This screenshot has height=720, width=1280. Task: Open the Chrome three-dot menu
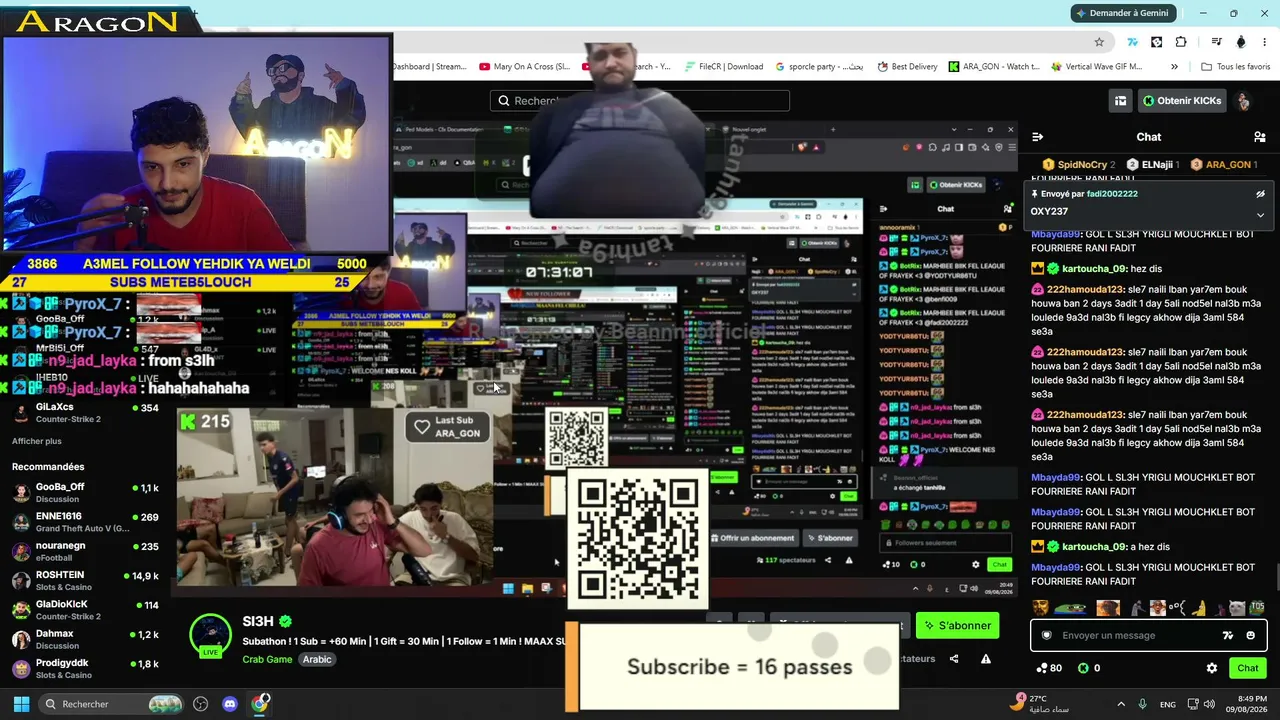(x=1265, y=42)
